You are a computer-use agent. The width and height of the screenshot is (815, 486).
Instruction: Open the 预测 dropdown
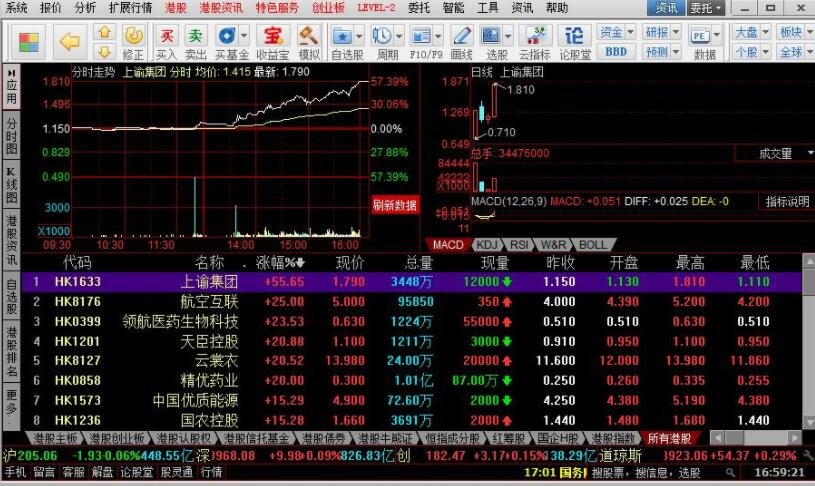tap(662, 51)
